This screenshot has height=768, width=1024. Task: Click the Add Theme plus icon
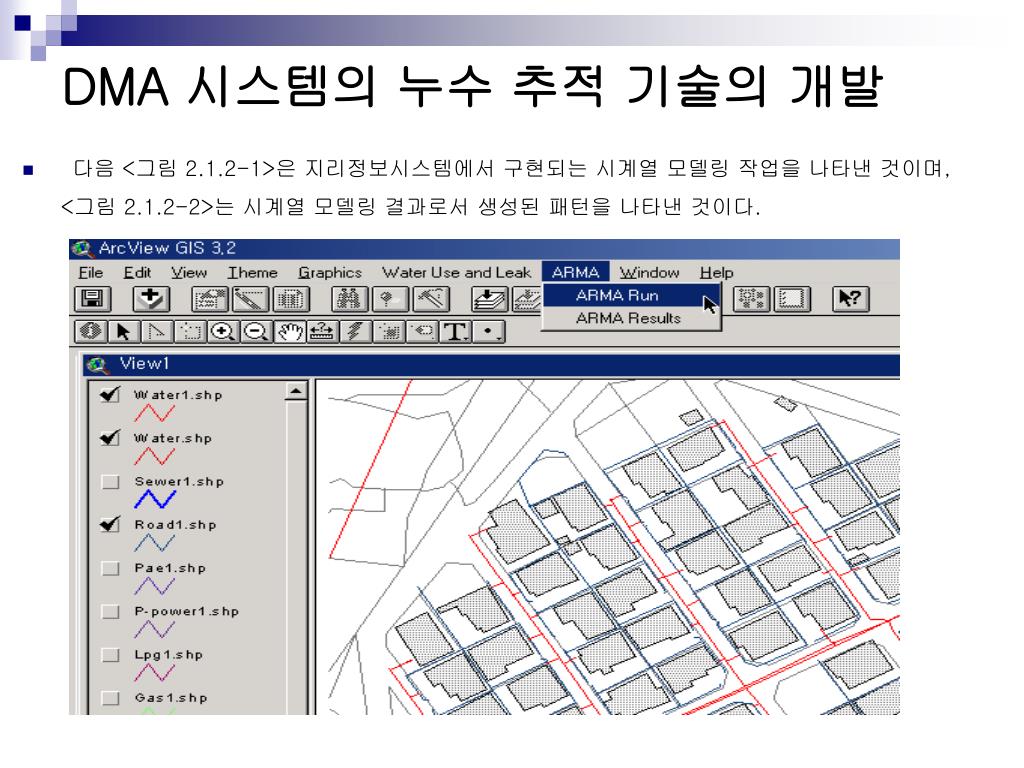[x=151, y=299]
